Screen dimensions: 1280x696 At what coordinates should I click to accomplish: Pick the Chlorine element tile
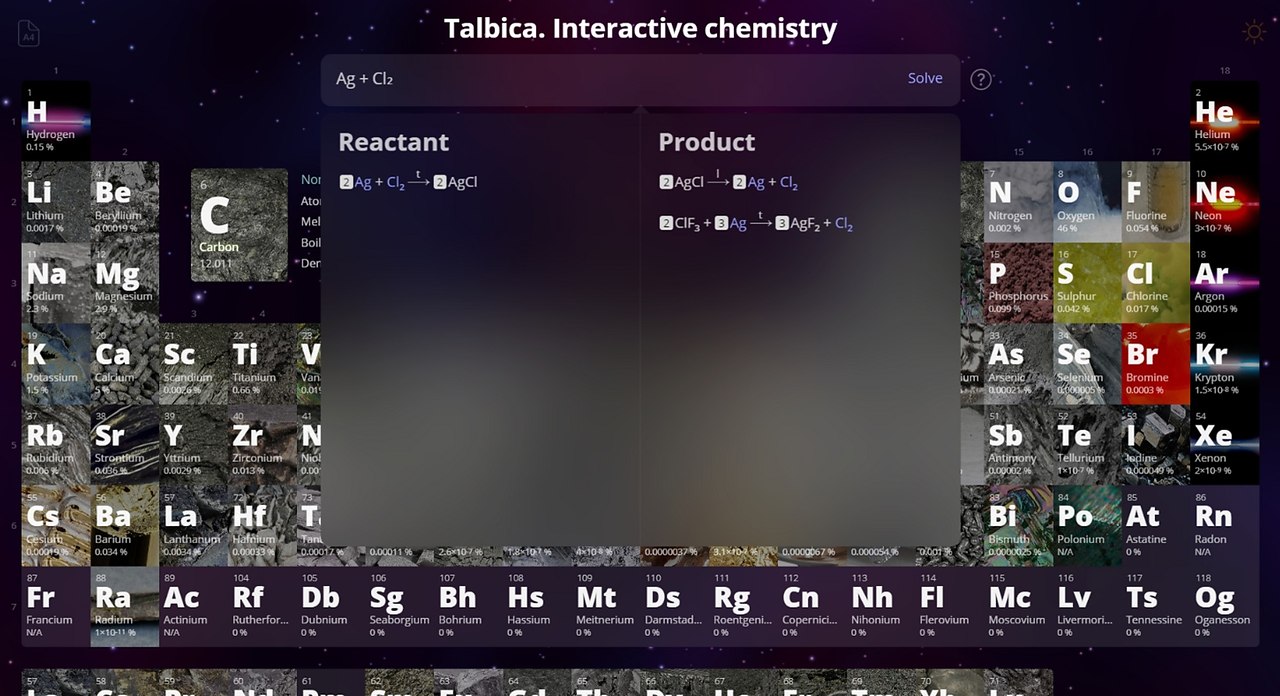[x=1155, y=283]
